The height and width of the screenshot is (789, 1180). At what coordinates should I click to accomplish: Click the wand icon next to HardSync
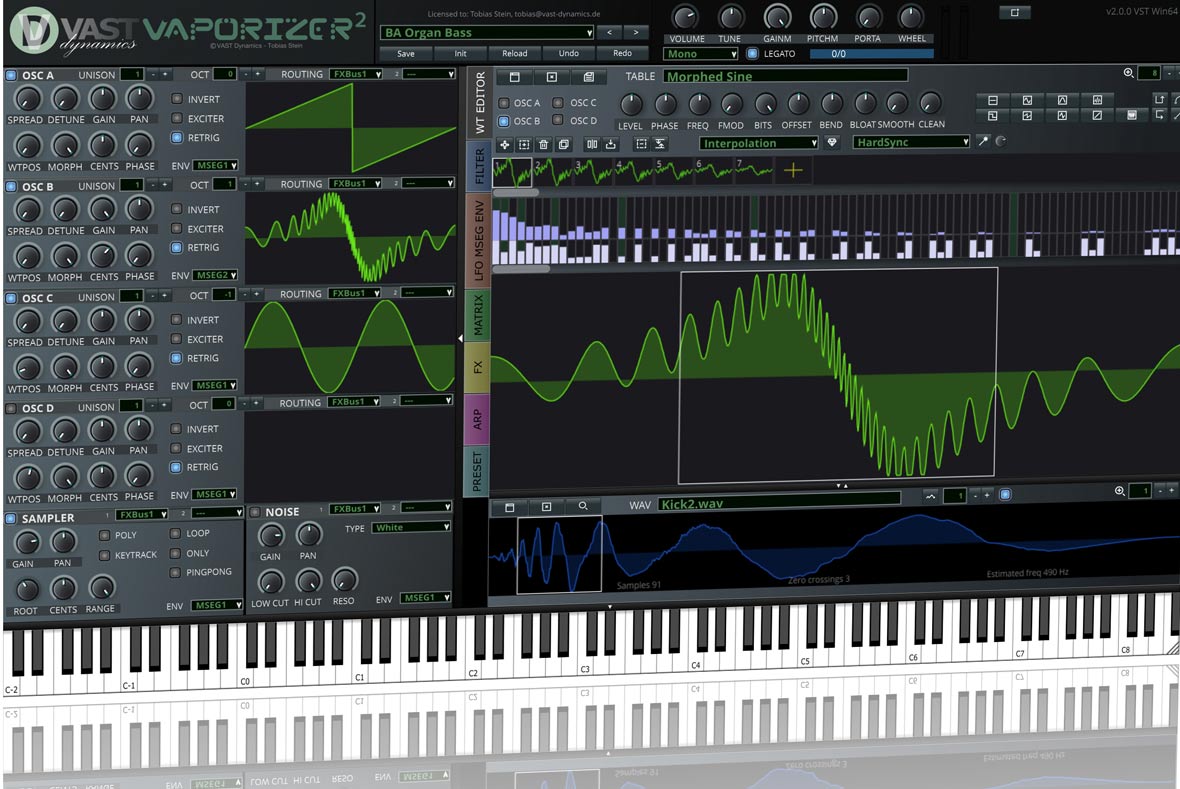pyautogui.click(x=983, y=143)
